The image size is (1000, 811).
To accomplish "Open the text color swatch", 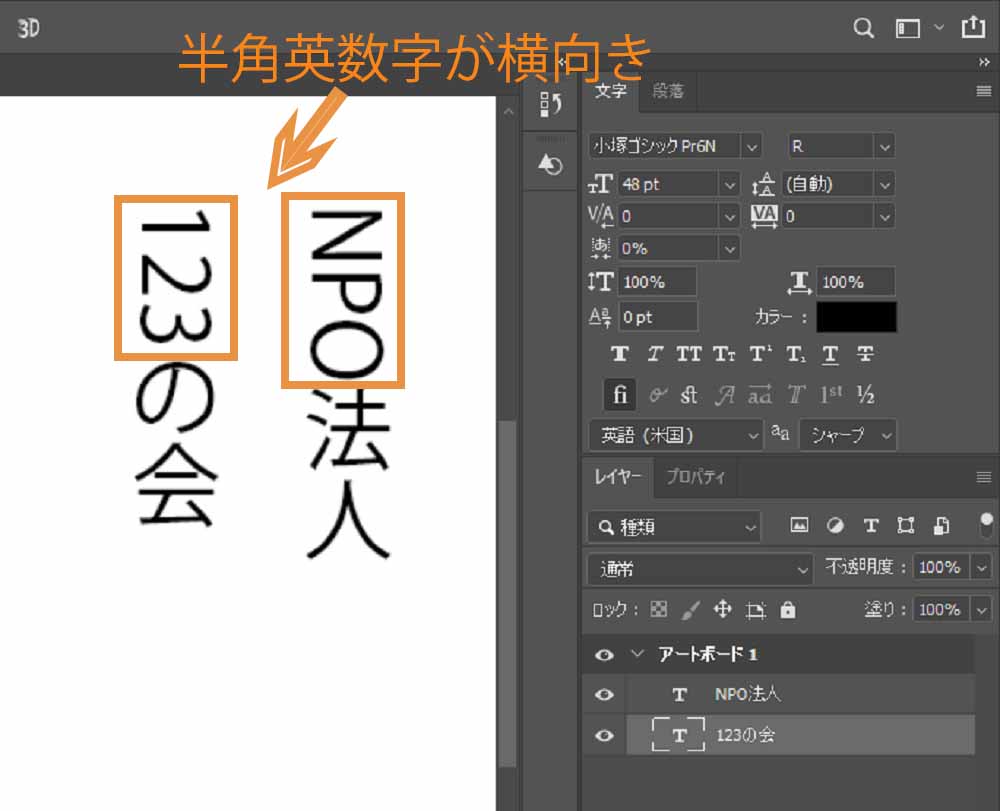I will (x=855, y=317).
